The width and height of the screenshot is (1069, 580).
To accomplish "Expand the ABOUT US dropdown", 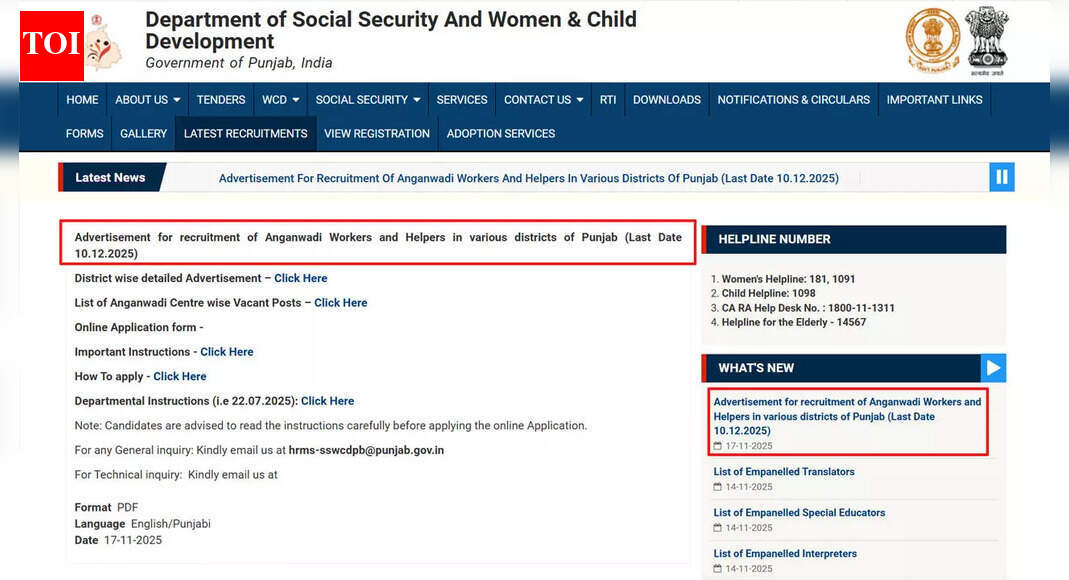I will pos(147,99).
